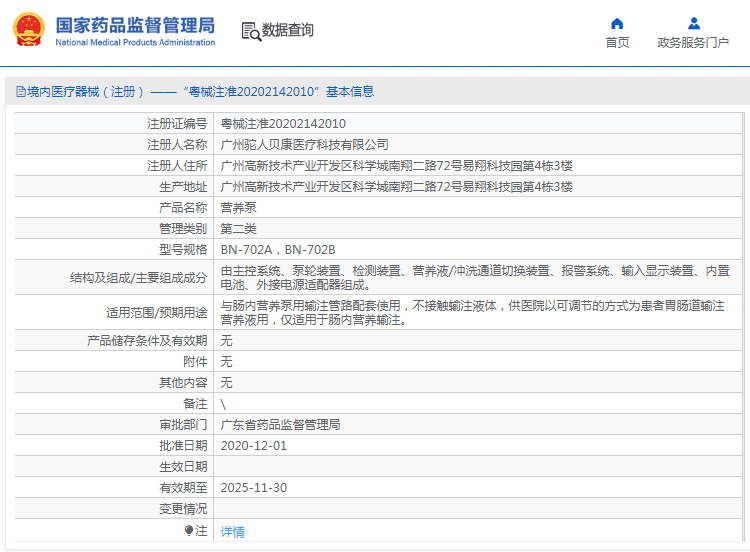Click 其他内容 value 无
This screenshot has height=552, width=750.
(226, 383)
